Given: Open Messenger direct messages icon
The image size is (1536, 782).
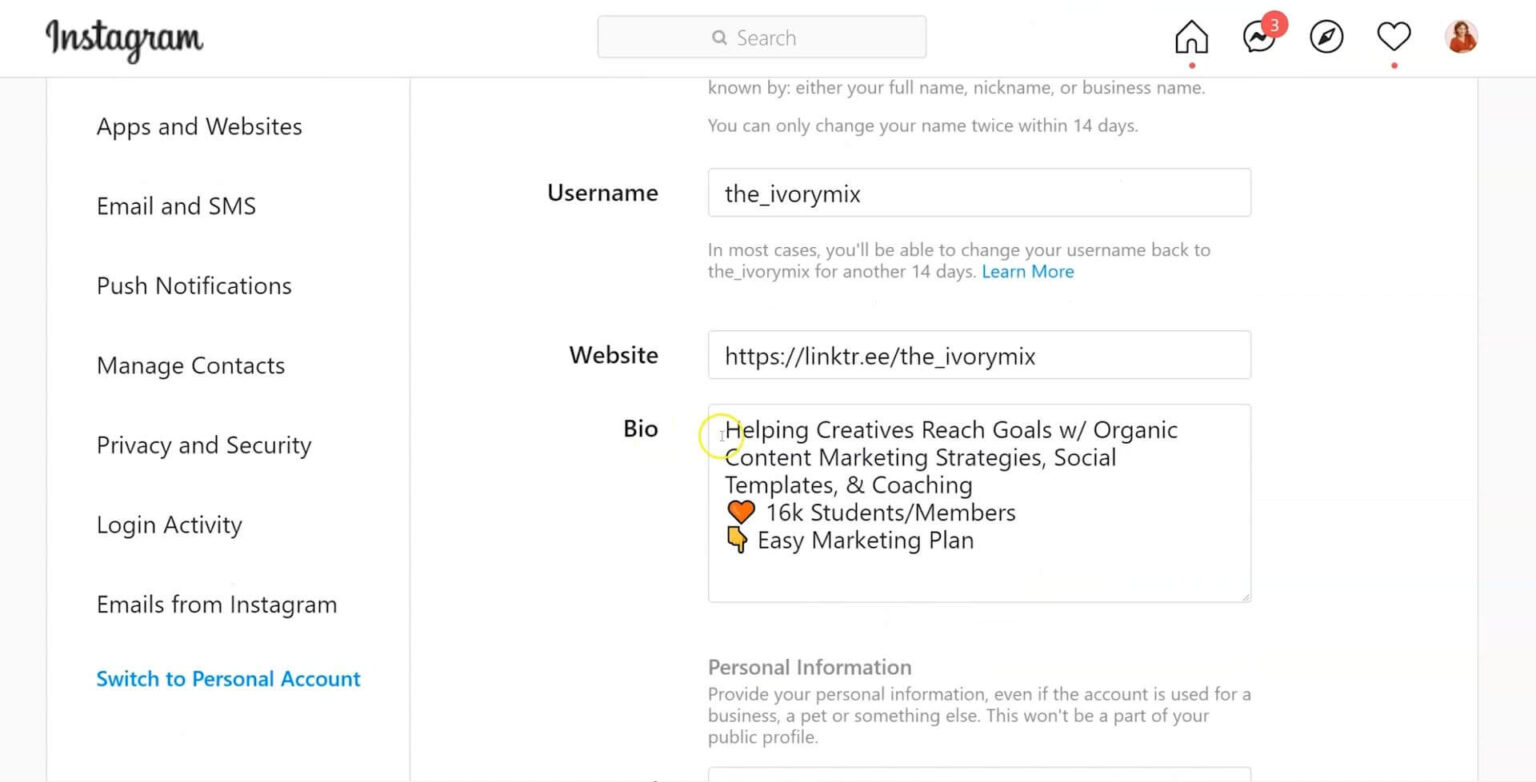Looking at the screenshot, I should coord(1258,38).
